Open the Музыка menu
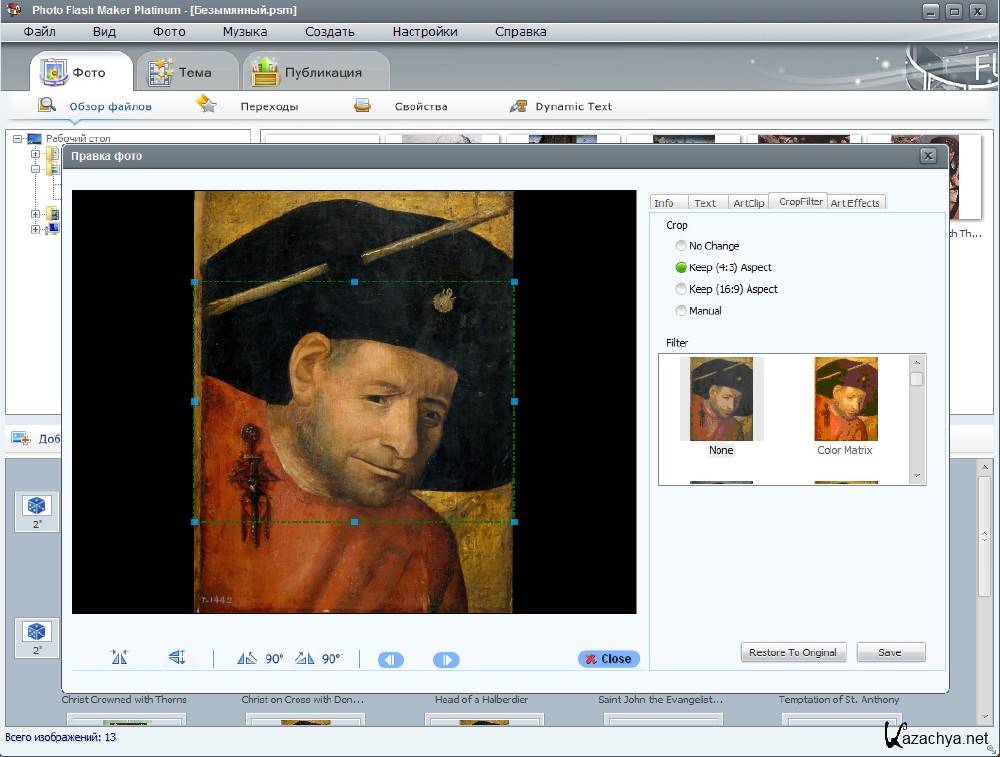Image resolution: width=1000 pixels, height=757 pixels. click(245, 31)
